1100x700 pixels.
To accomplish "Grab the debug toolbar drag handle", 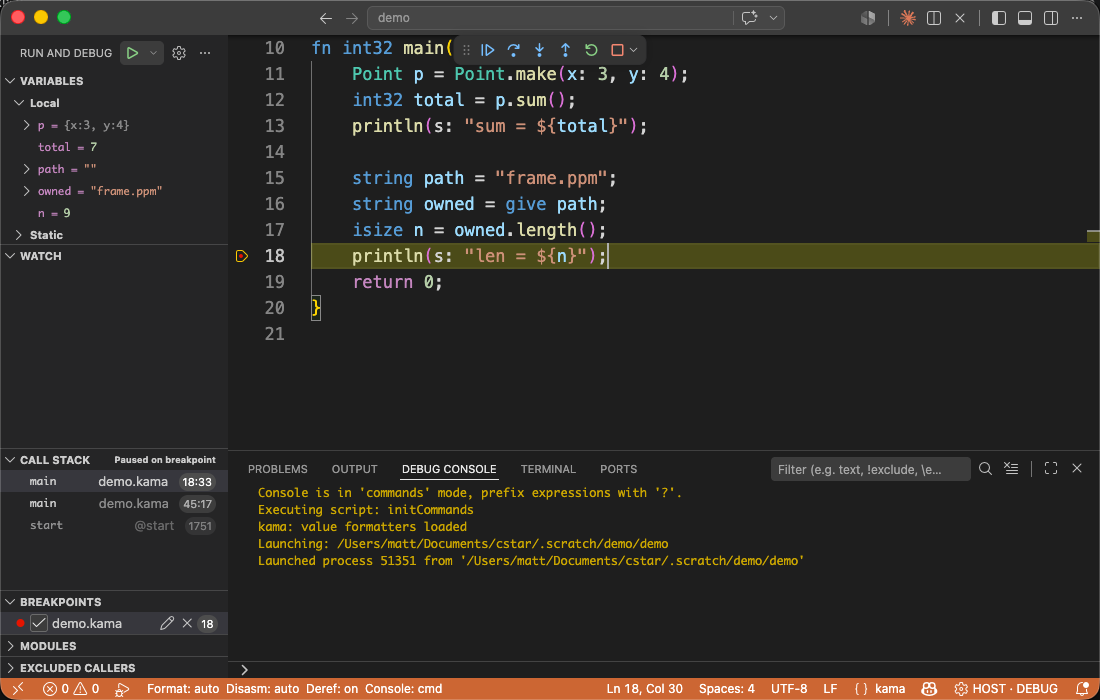I will 467,50.
